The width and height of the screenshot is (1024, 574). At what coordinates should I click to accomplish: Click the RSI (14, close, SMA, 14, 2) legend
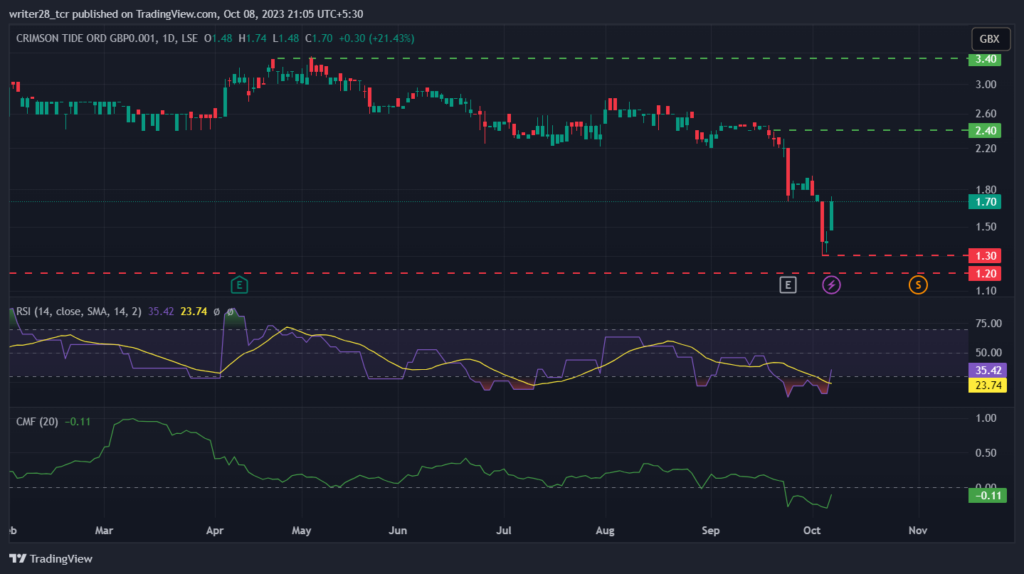[x=78, y=311]
